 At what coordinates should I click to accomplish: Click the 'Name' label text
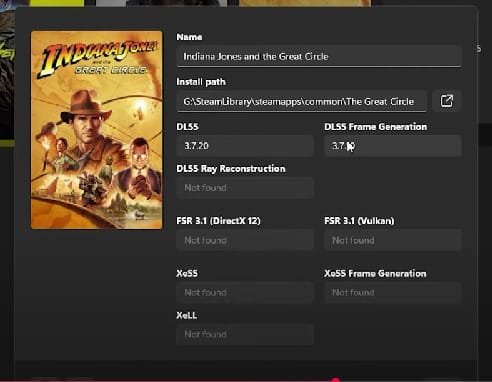coord(189,37)
